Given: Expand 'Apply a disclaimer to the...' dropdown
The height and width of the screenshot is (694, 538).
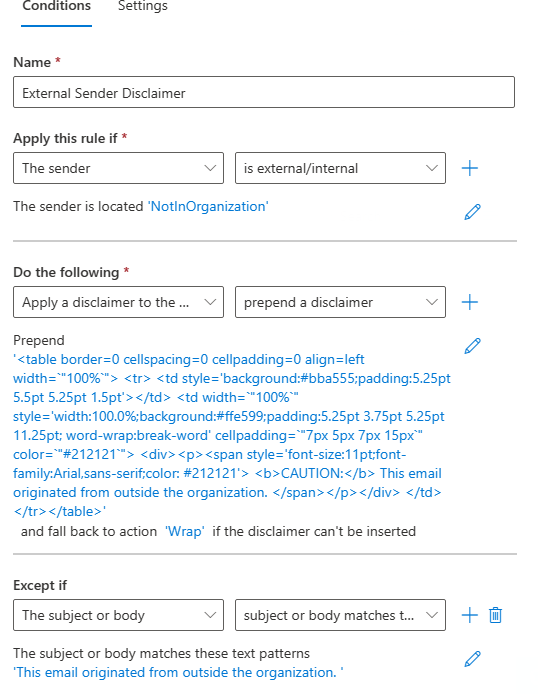Looking at the screenshot, I should pyautogui.click(x=118, y=302).
